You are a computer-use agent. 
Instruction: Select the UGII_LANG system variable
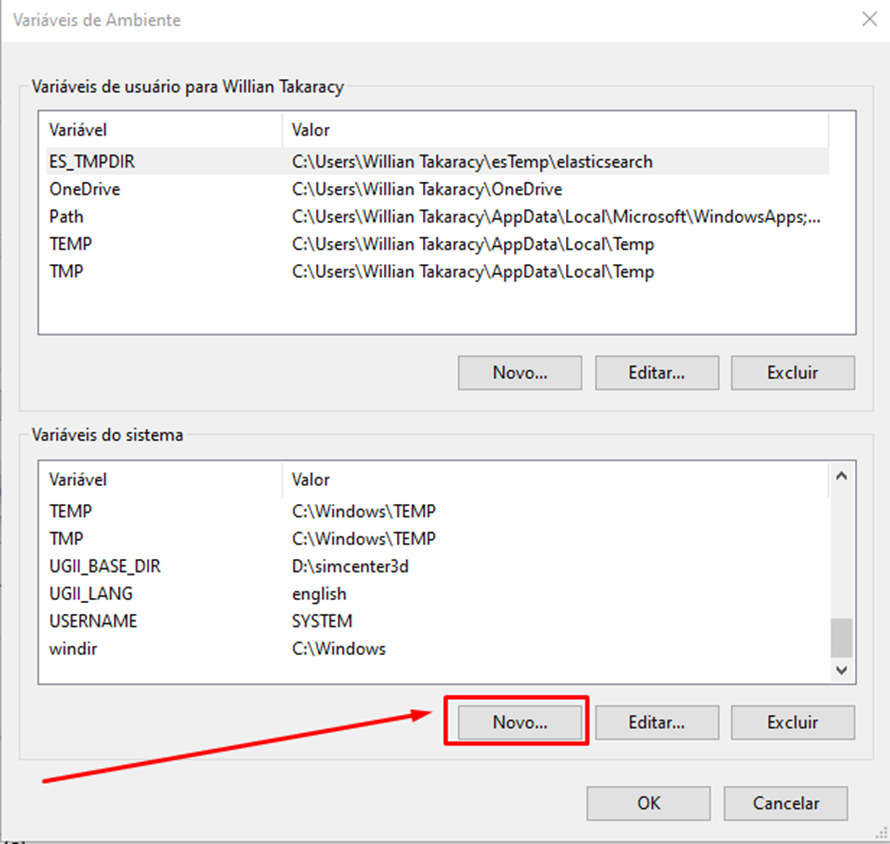[x=437, y=594]
